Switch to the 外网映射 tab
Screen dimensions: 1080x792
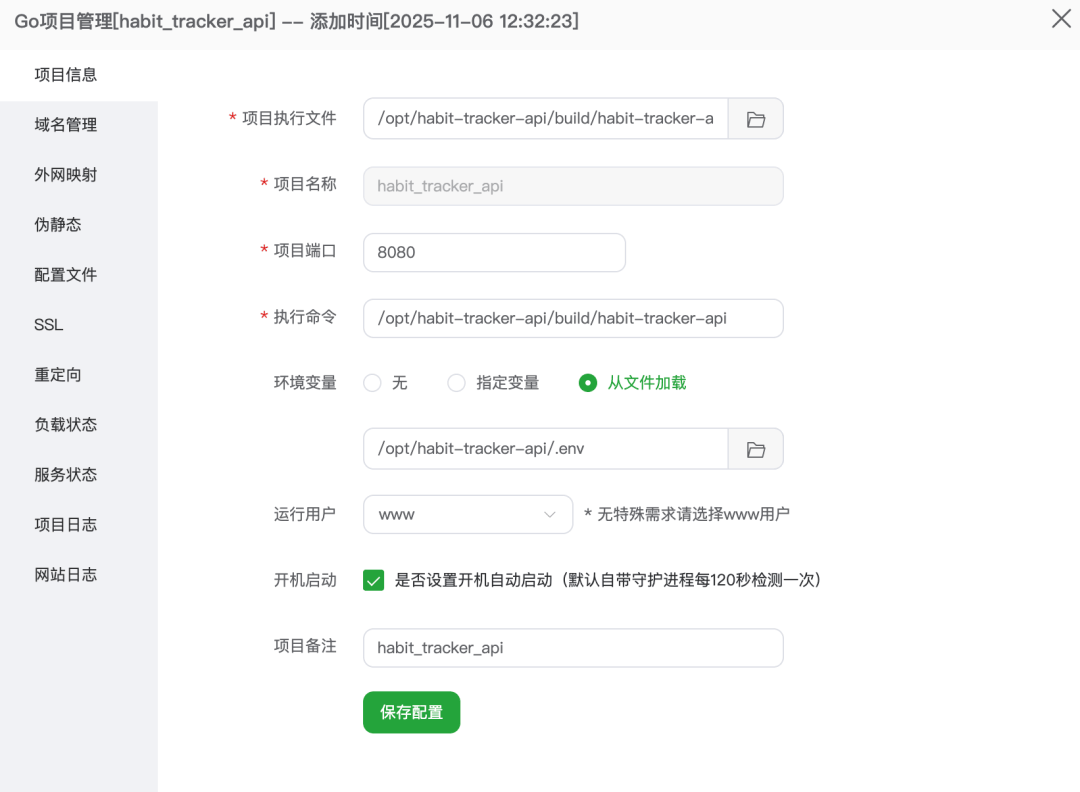coord(66,175)
